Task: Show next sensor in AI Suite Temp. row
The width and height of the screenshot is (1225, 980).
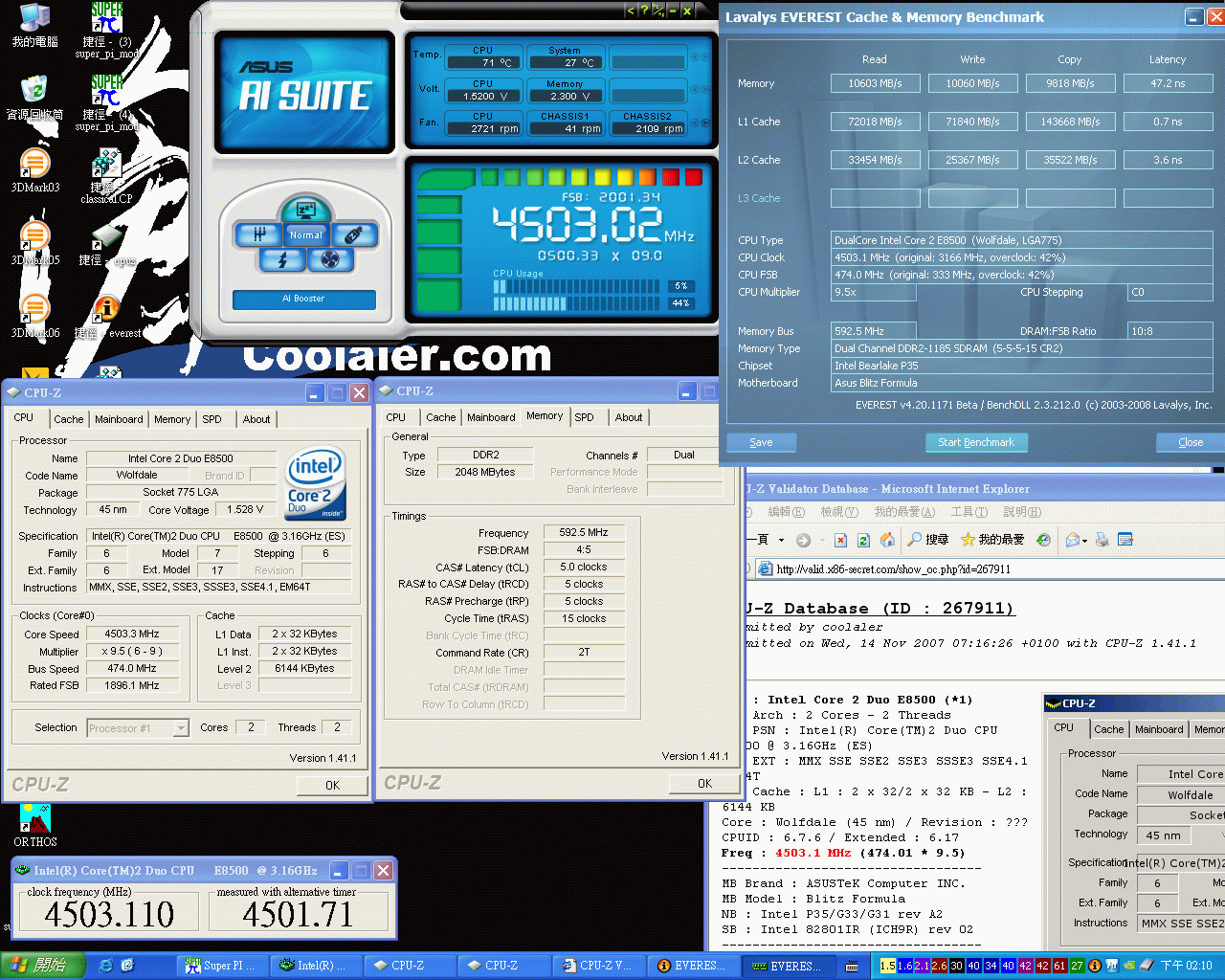Action: point(706,57)
